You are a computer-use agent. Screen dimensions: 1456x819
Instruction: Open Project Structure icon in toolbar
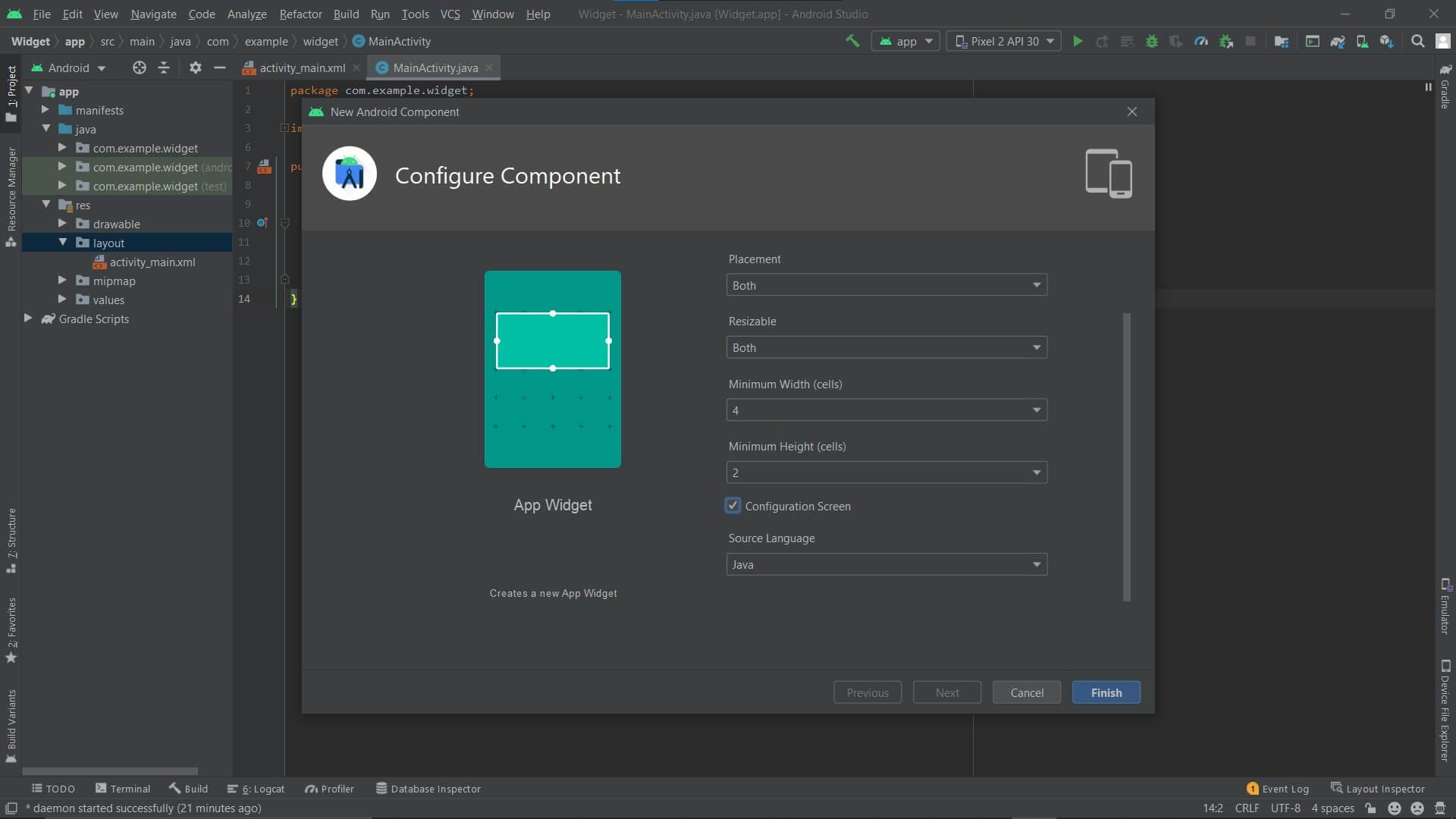point(1282,41)
